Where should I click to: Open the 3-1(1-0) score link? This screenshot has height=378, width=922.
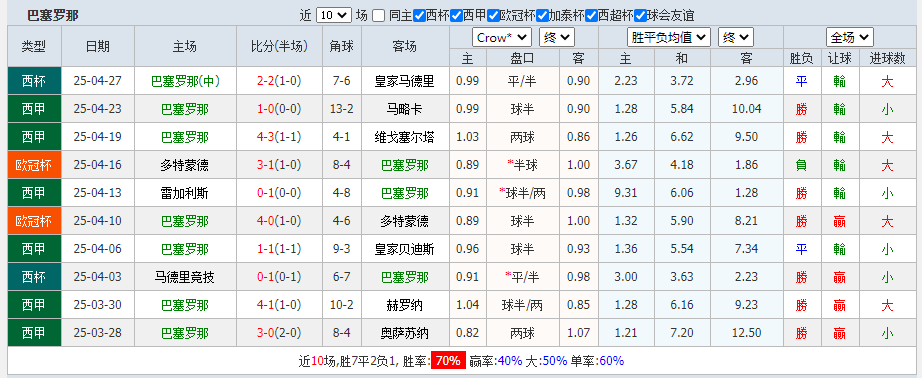pos(279,165)
